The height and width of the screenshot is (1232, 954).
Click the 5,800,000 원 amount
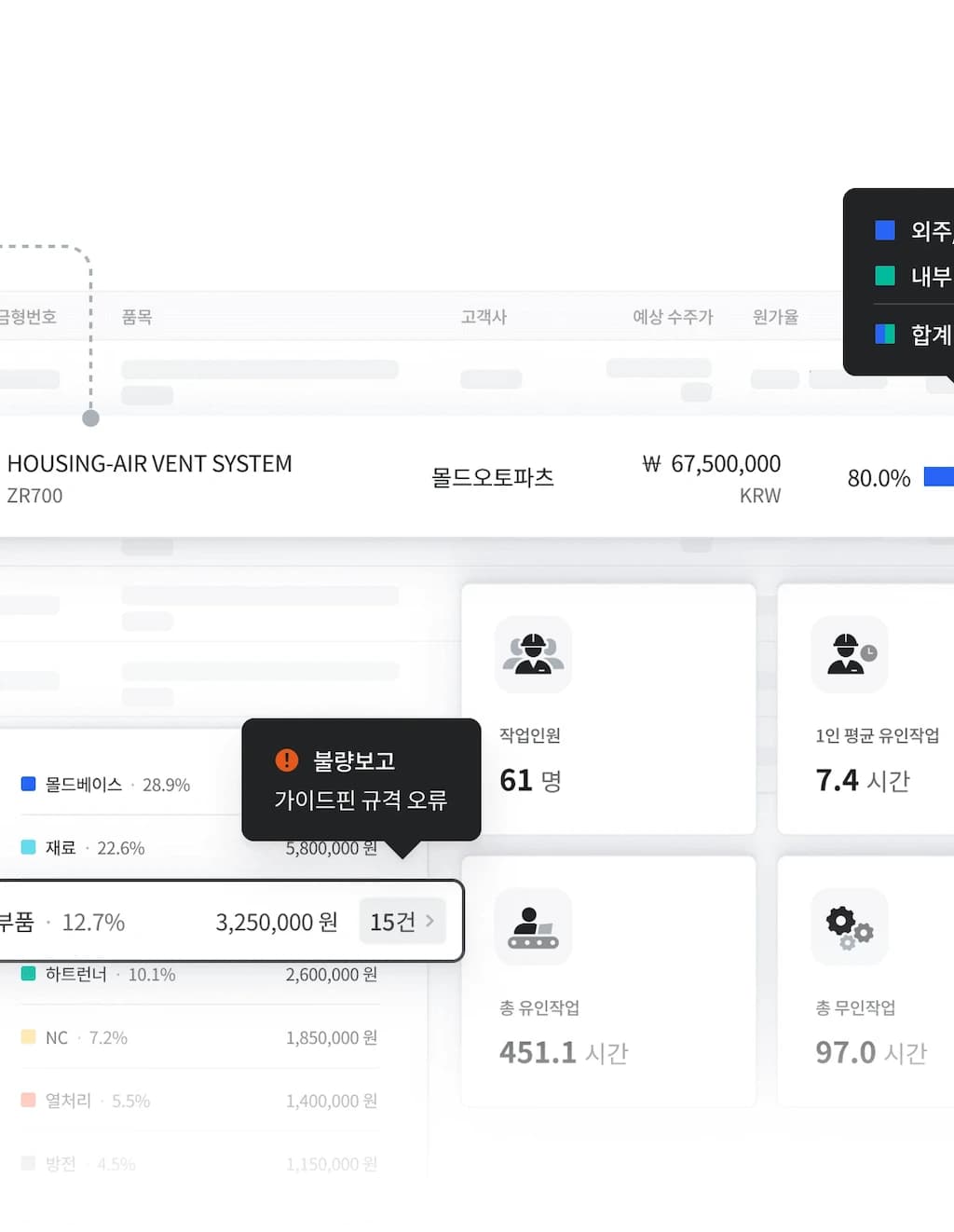332,848
